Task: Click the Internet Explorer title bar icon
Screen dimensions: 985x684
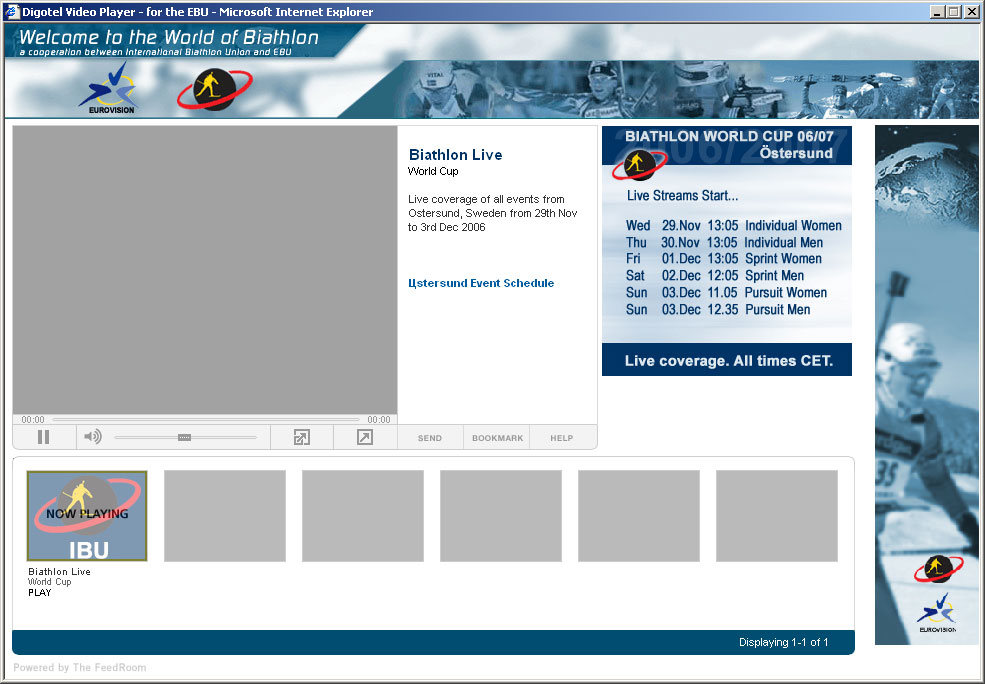Action: coord(12,11)
